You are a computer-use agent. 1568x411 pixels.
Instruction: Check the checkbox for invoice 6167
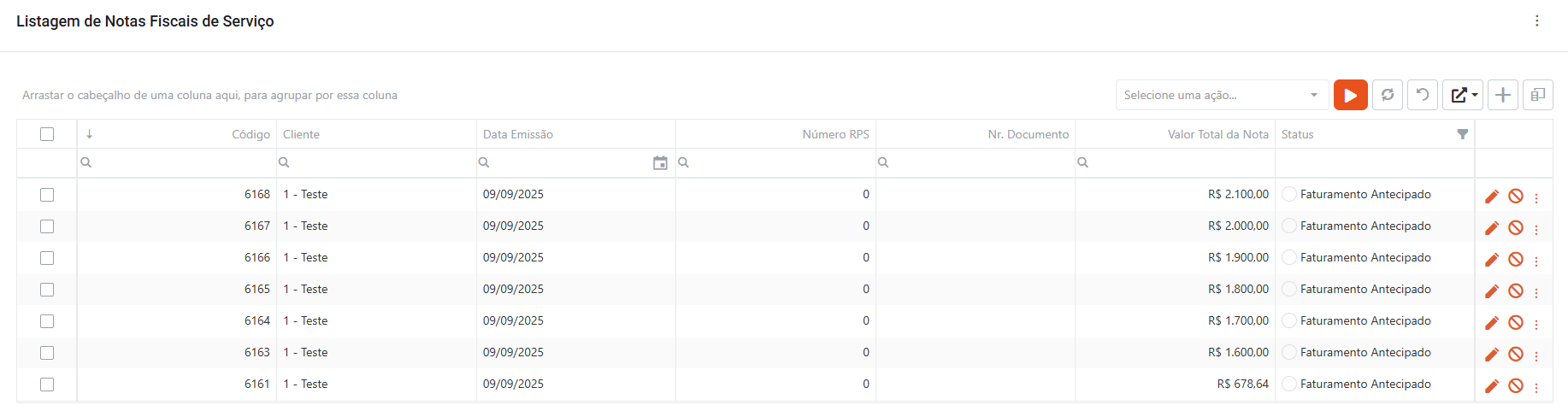click(47, 226)
